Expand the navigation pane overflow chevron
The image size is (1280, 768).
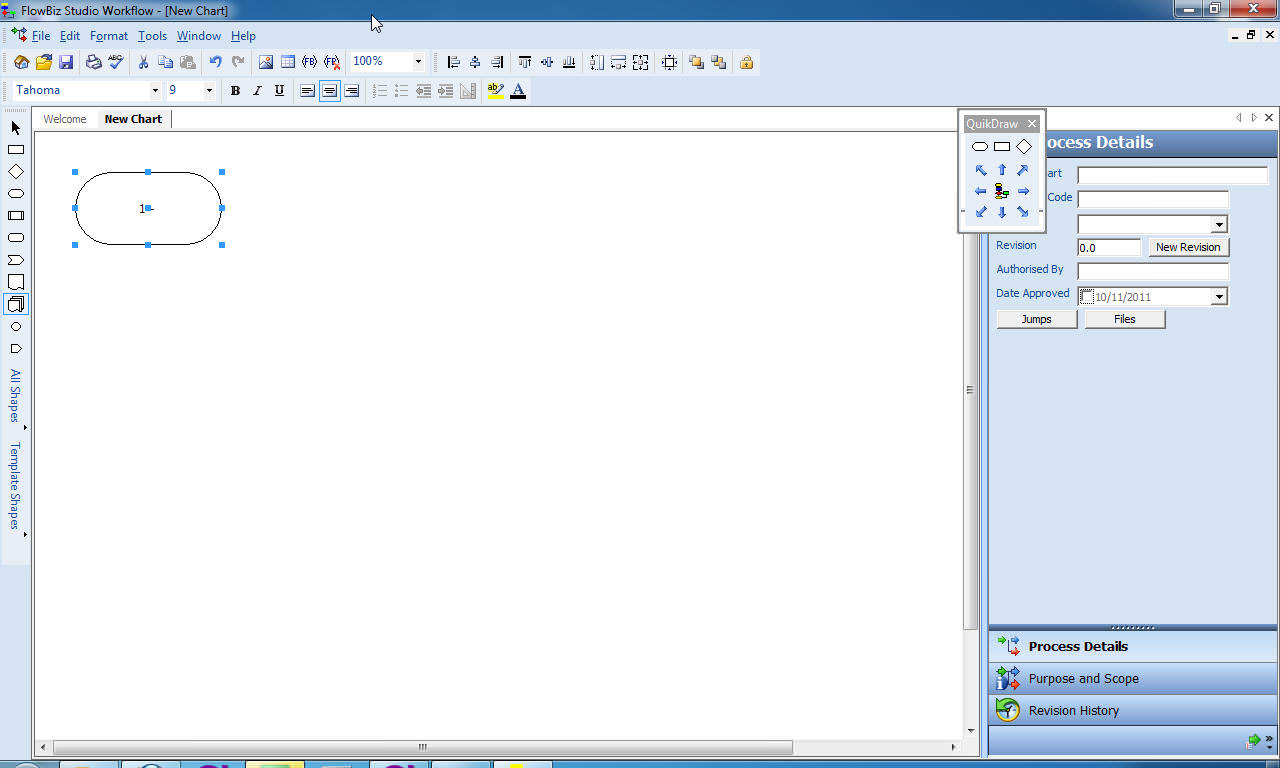point(1269,740)
